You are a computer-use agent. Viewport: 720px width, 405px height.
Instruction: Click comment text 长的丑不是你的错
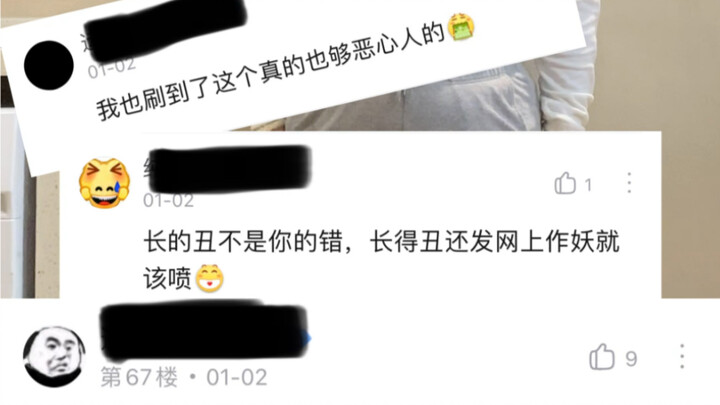click(x=243, y=242)
